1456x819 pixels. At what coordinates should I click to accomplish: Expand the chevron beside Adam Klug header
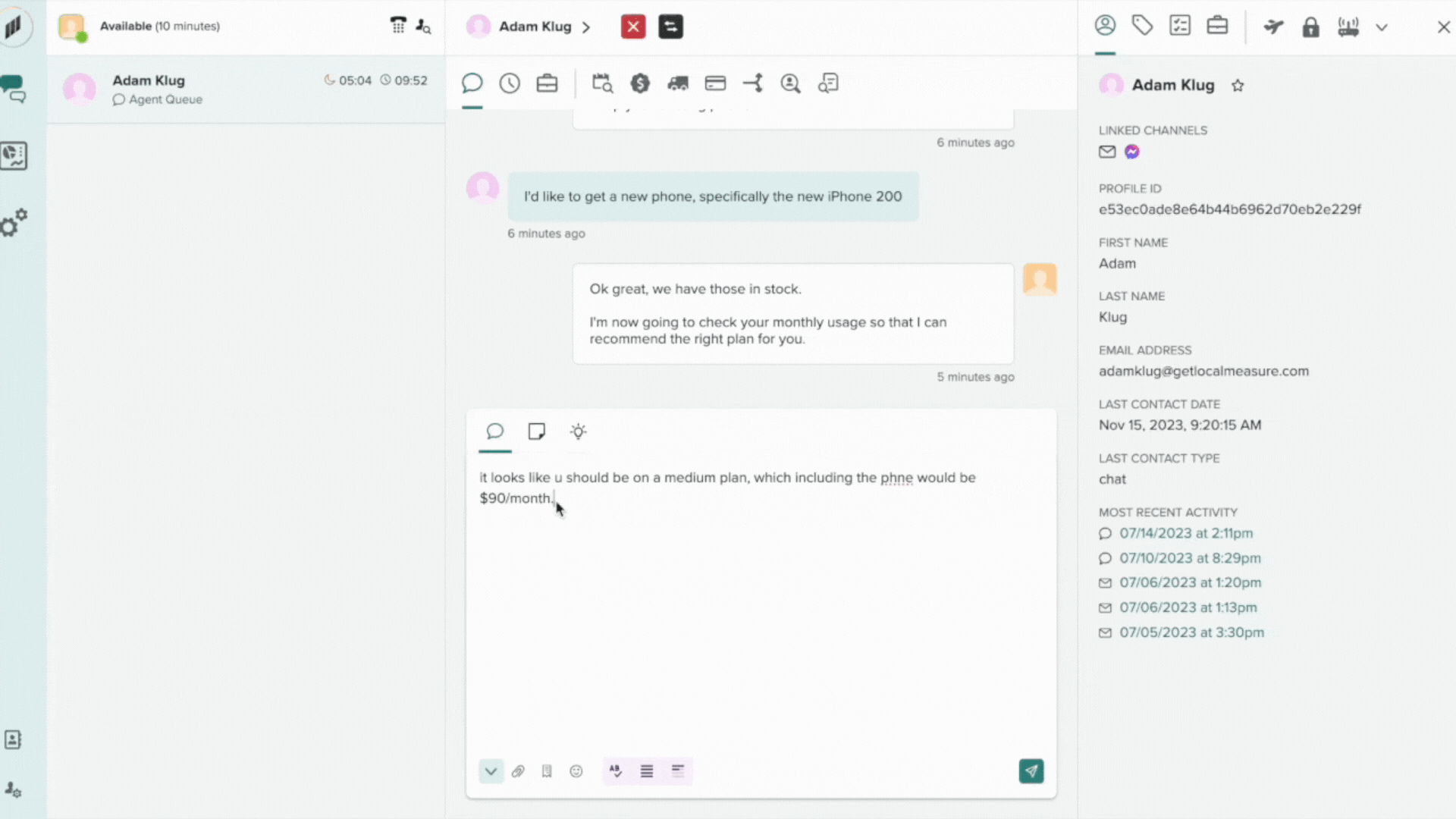tap(586, 27)
